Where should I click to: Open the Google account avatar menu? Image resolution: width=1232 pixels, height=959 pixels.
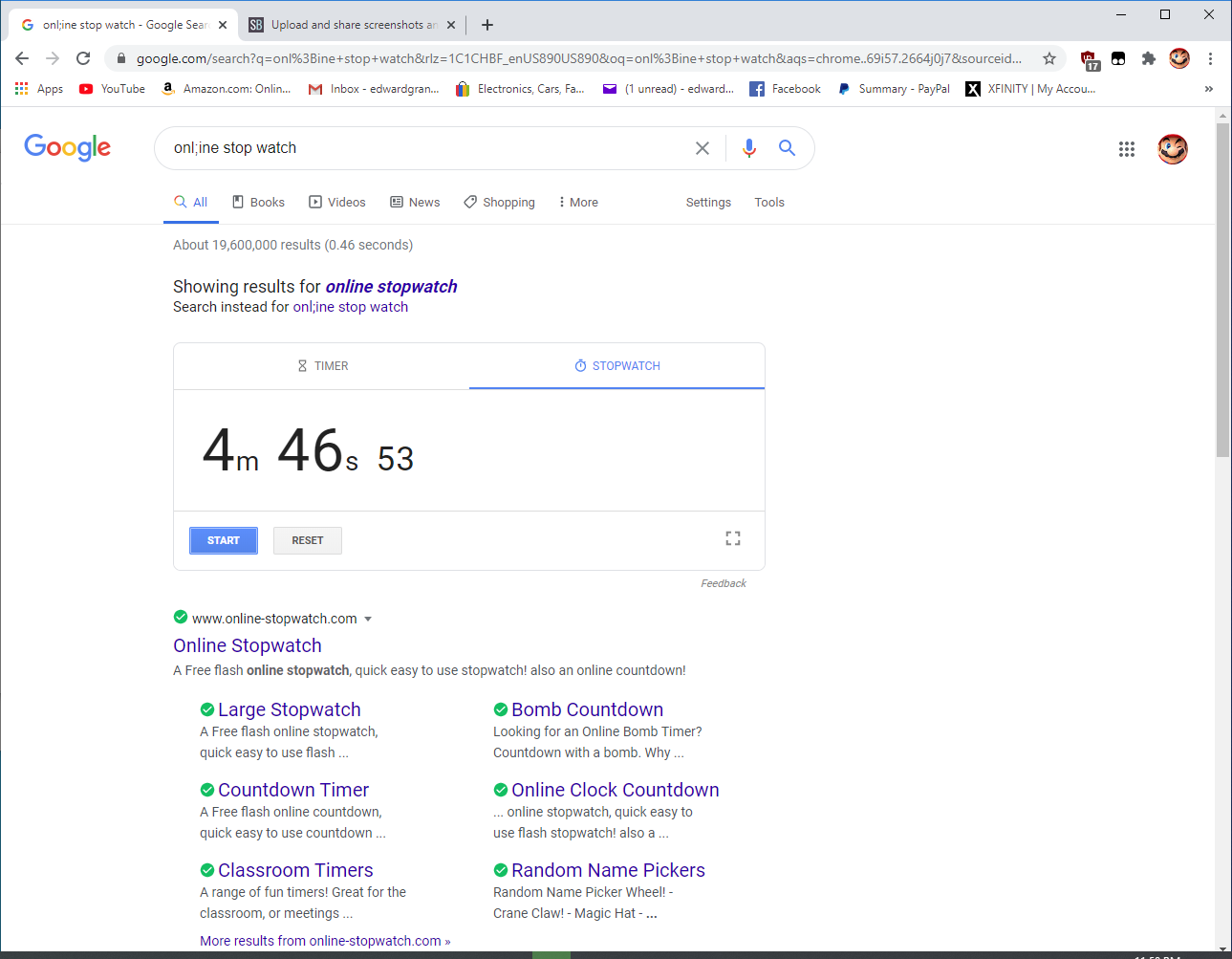pos(1173,149)
